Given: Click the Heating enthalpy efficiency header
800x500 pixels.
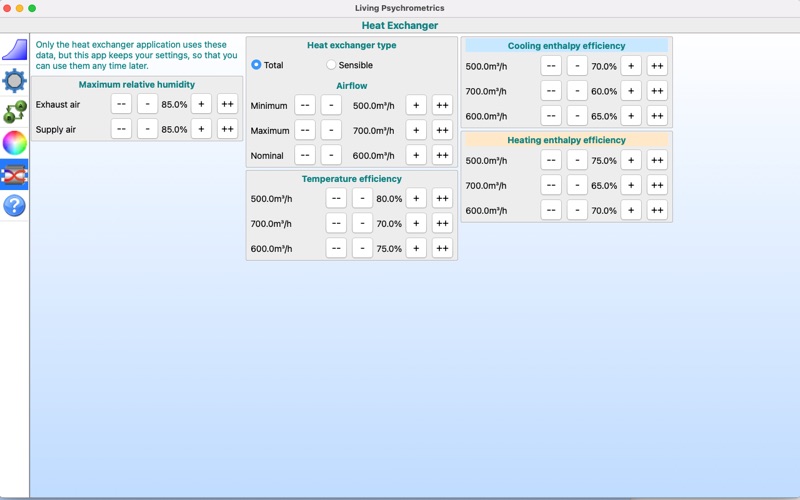Looking at the screenshot, I should [566, 140].
